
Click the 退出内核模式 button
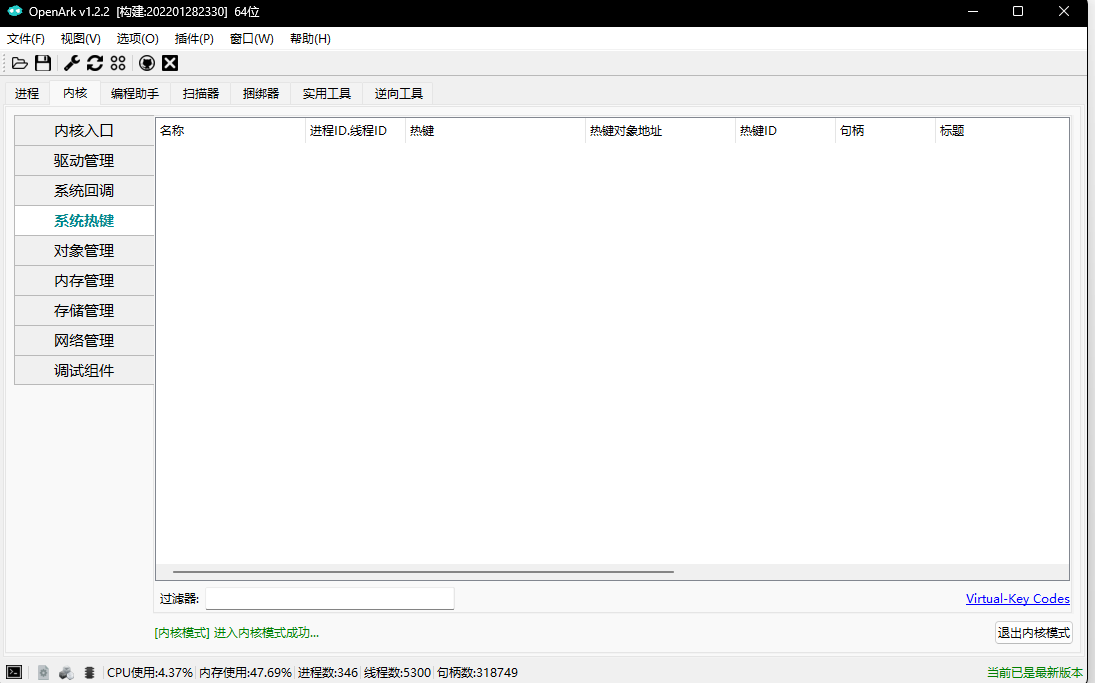pos(1034,633)
